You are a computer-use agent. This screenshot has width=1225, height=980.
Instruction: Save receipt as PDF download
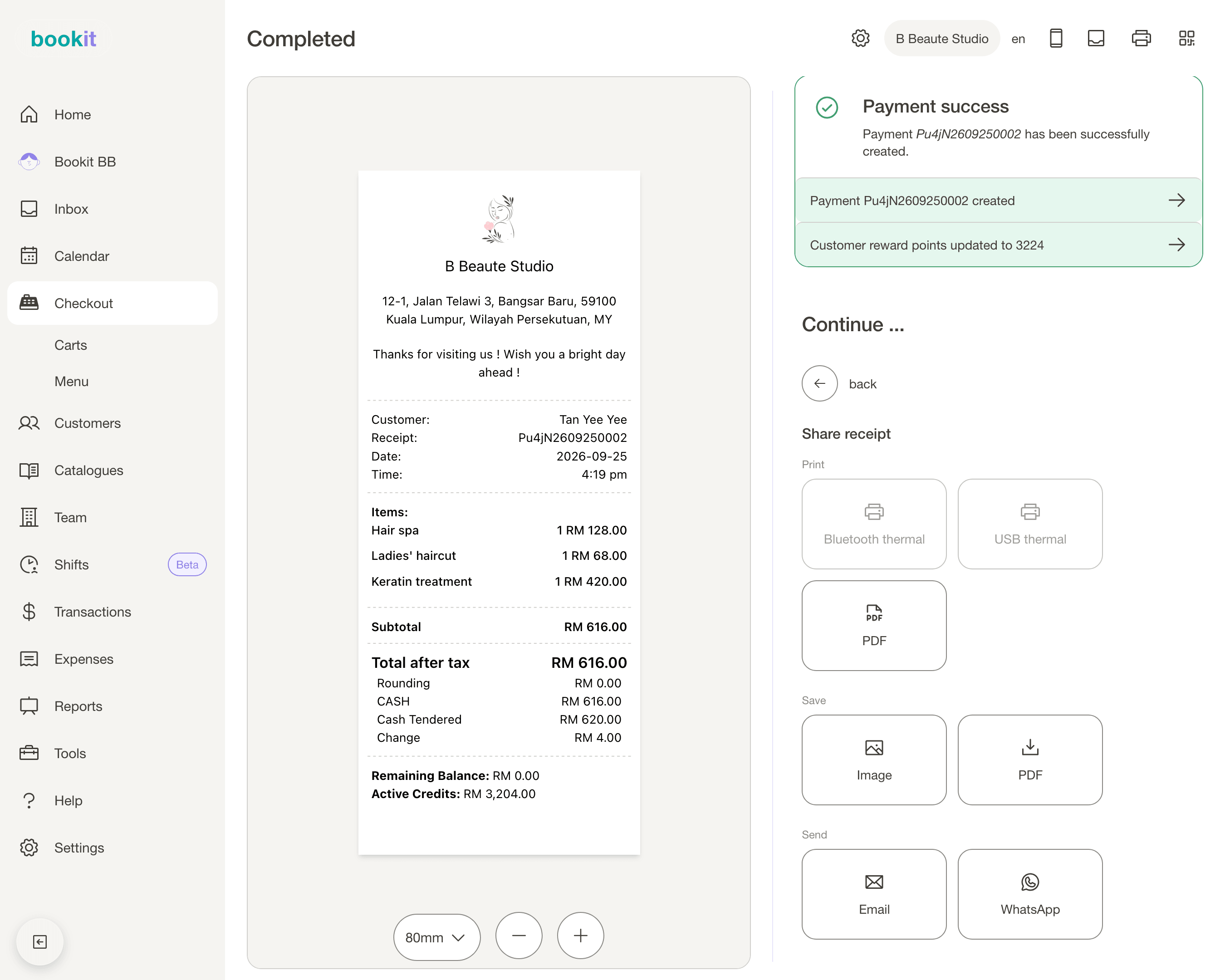(x=1030, y=759)
